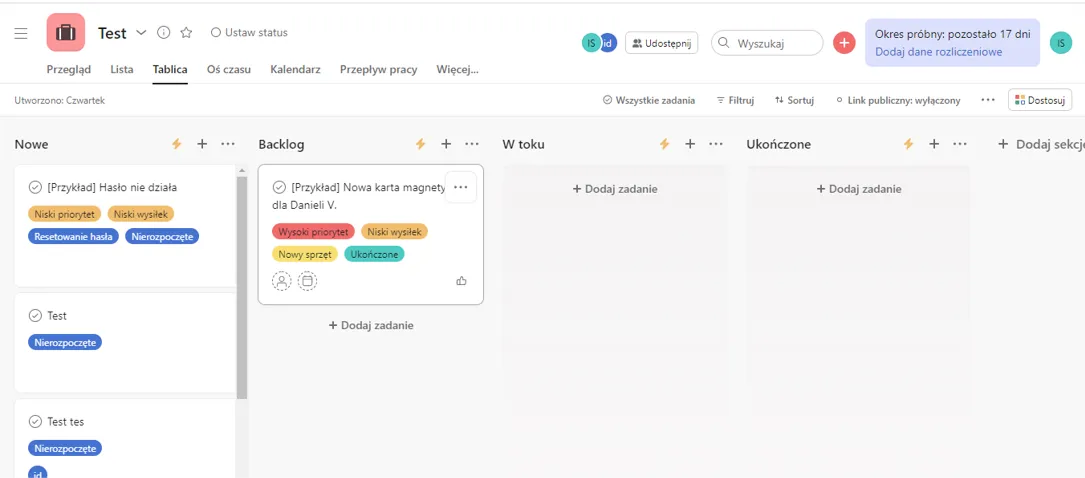Expand Test project name dropdown arrow
This screenshot has width=1085, height=478.
[x=141, y=33]
